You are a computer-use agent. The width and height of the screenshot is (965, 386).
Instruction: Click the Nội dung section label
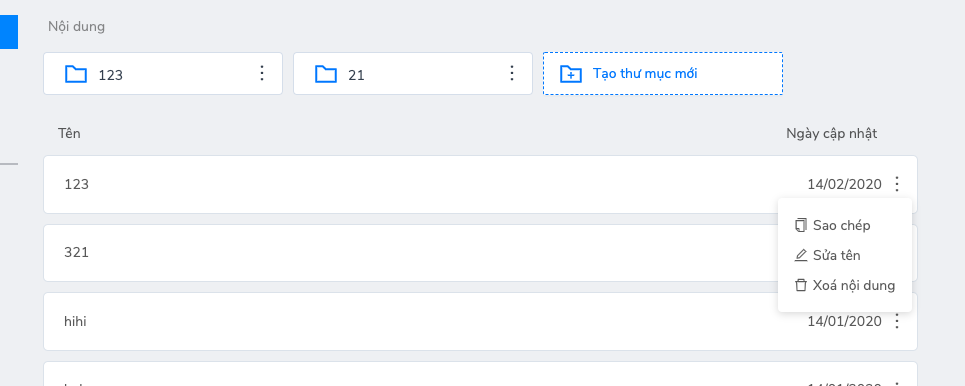tap(76, 26)
